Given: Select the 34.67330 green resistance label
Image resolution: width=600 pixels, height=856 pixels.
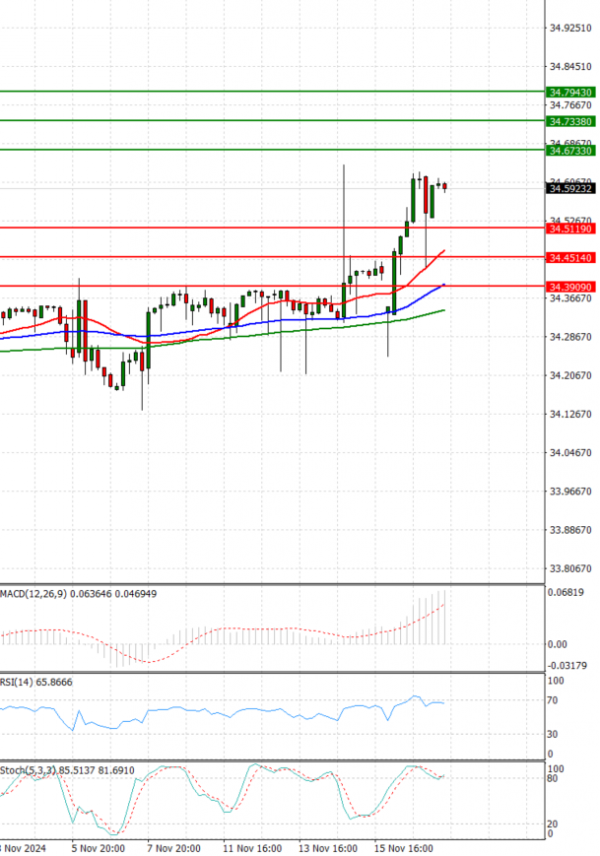Looking at the screenshot, I should coord(570,151).
